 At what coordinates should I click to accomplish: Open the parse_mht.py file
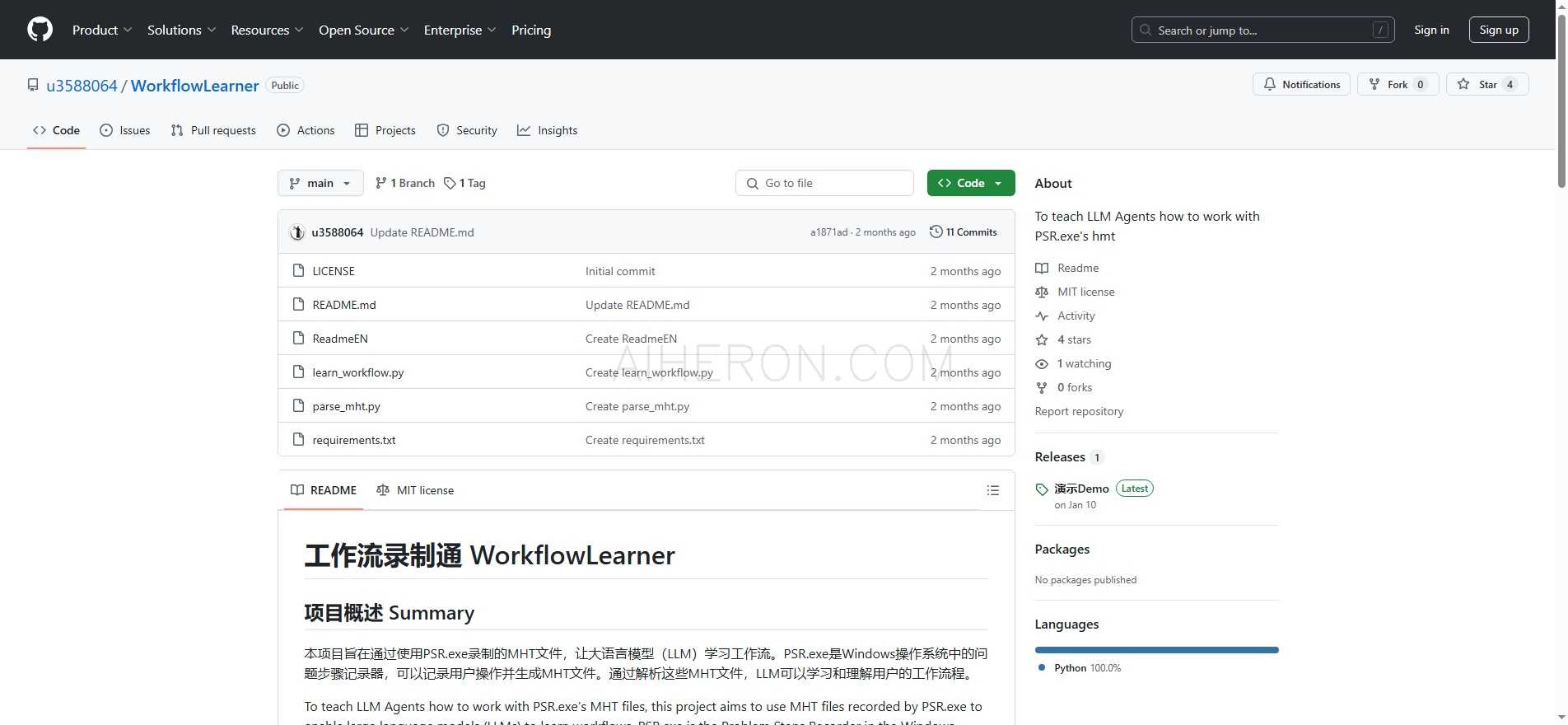pyautogui.click(x=346, y=406)
